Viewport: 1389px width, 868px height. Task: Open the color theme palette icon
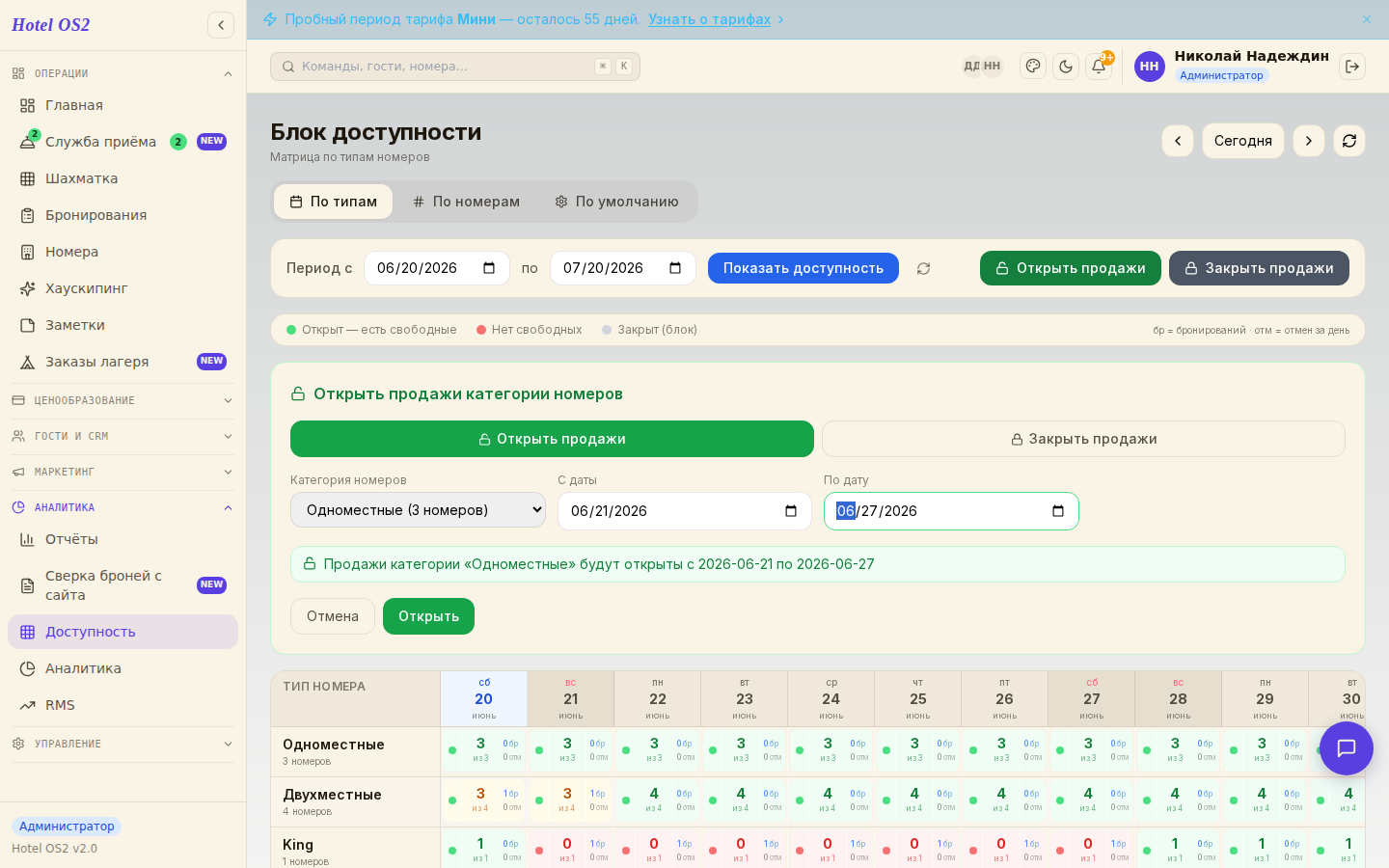point(1033,67)
